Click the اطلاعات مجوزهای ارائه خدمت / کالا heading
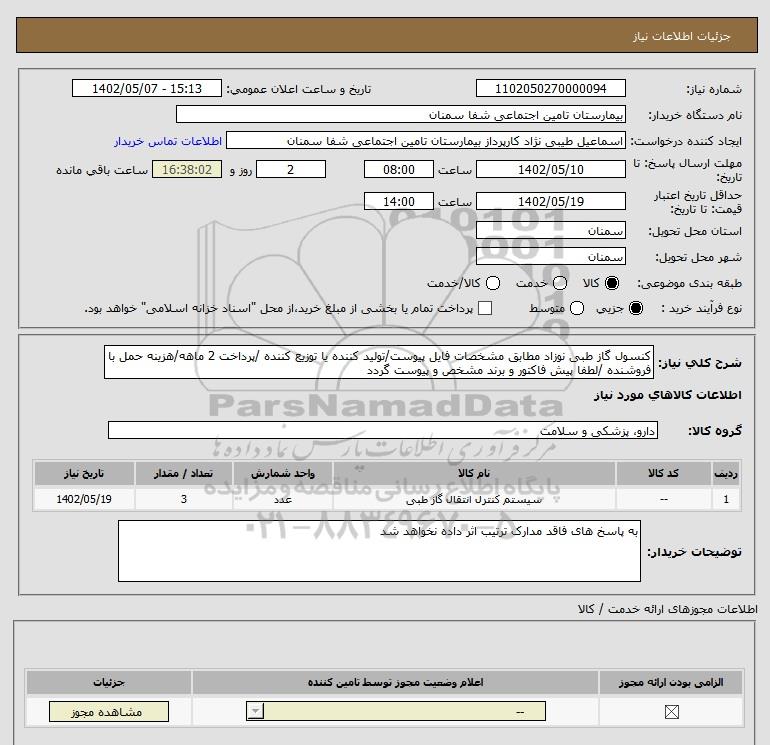770x745 pixels. [x=668, y=609]
